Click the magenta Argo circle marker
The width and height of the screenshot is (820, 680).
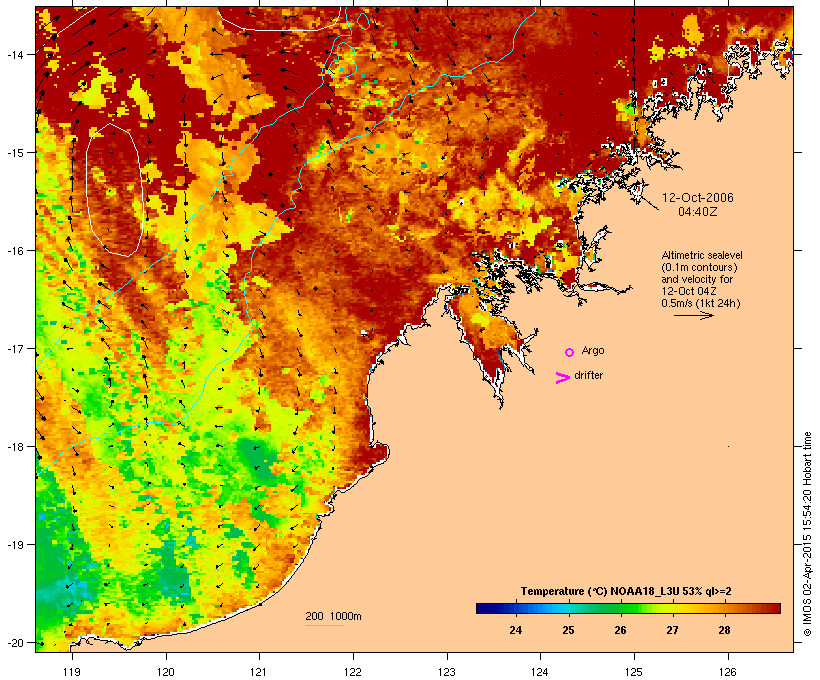570,353
